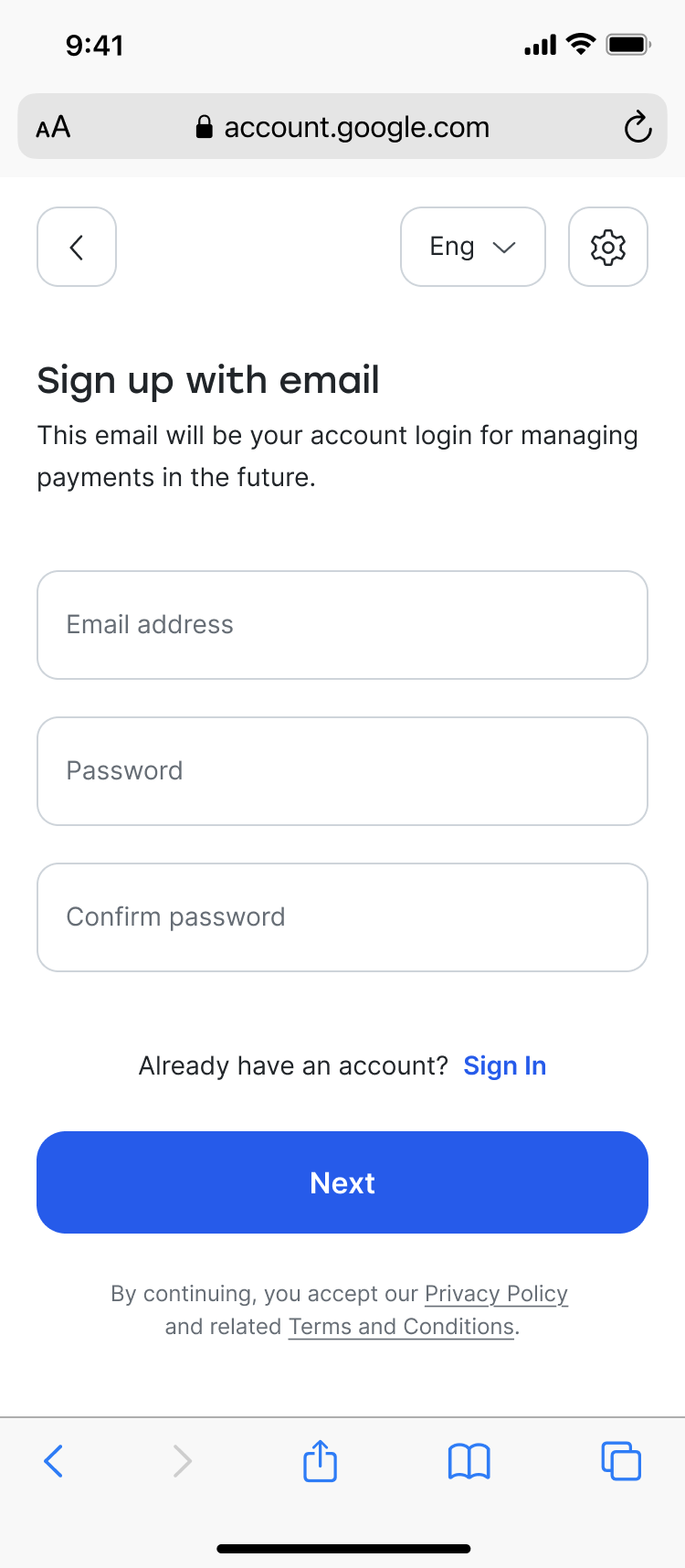
Task: Show open tabs with tabs icon
Action: (x=621, y=1460)
